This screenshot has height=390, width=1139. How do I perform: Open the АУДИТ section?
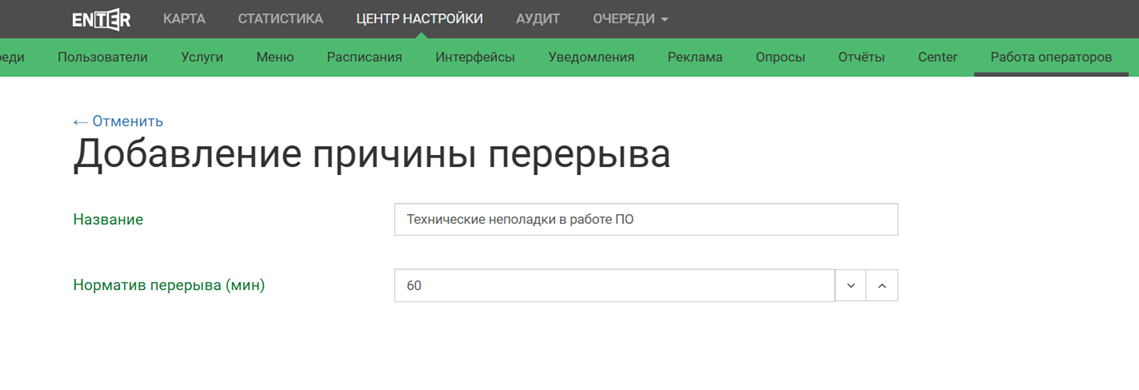pos(538,19)
